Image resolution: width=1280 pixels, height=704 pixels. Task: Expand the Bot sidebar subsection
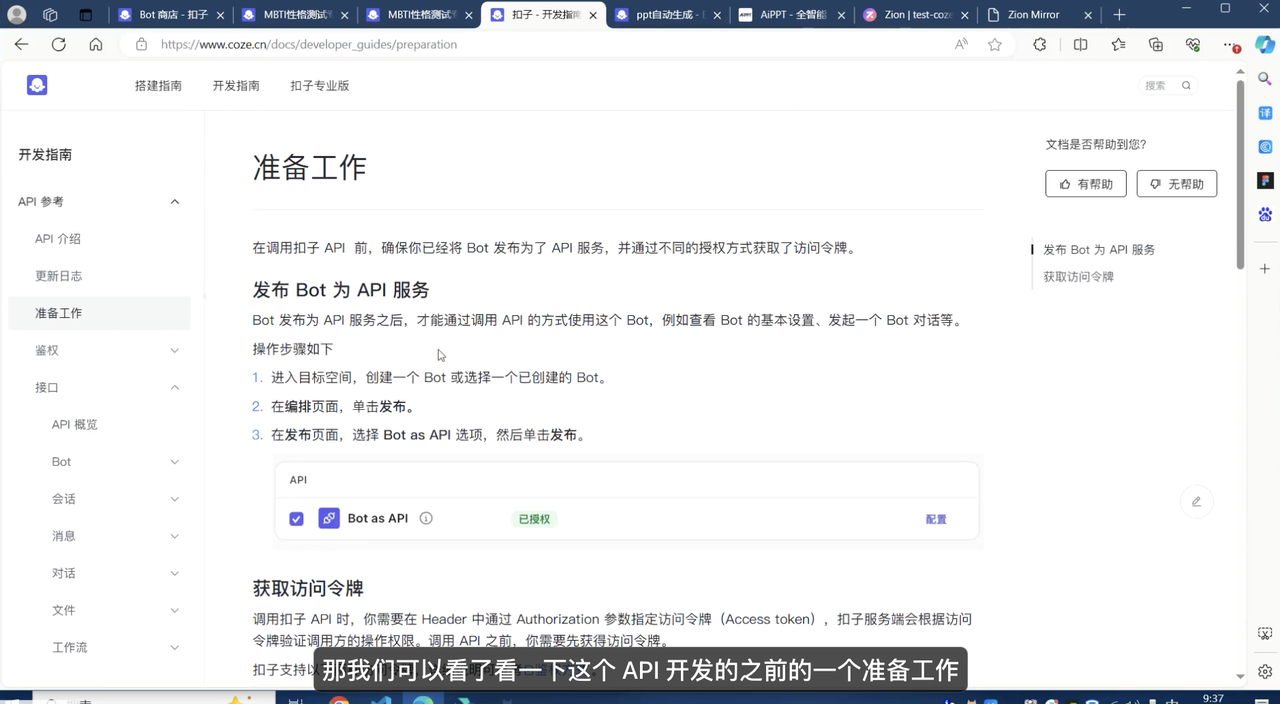pos(175,462)
